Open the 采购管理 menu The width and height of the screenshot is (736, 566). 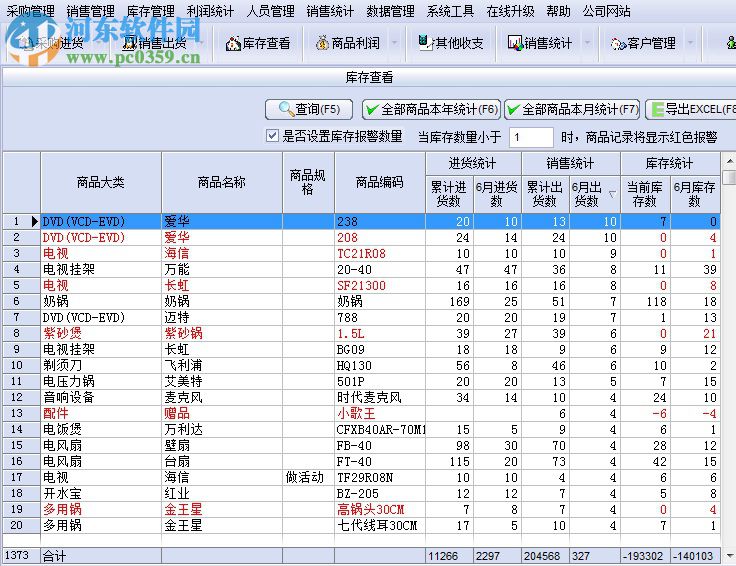pos(31,10)
